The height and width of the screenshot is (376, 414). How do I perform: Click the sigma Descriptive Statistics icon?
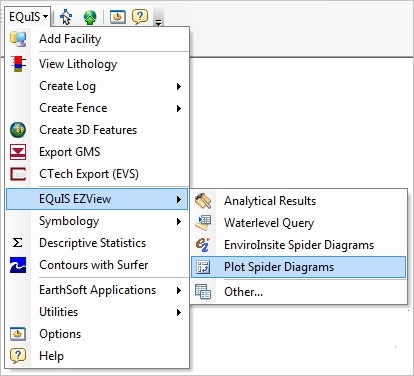(x=18, y=243)
